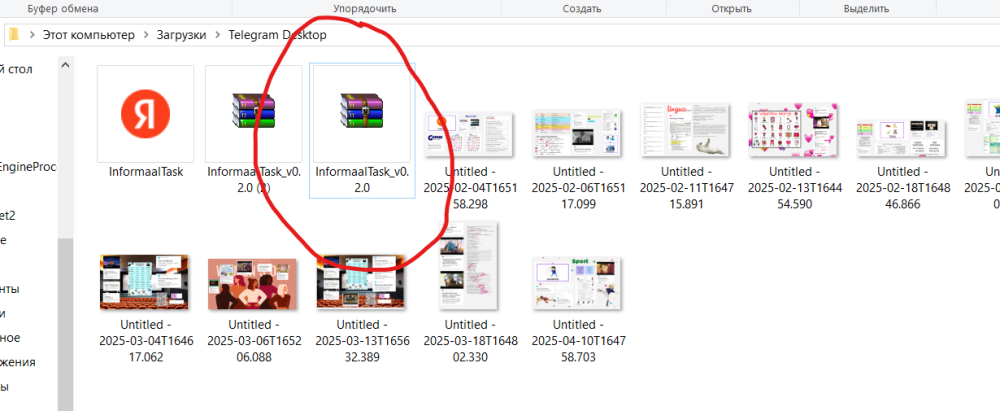Expand the chevron after Загрузки
This screenshot has width=1000, height=411.
click(217, 35)
